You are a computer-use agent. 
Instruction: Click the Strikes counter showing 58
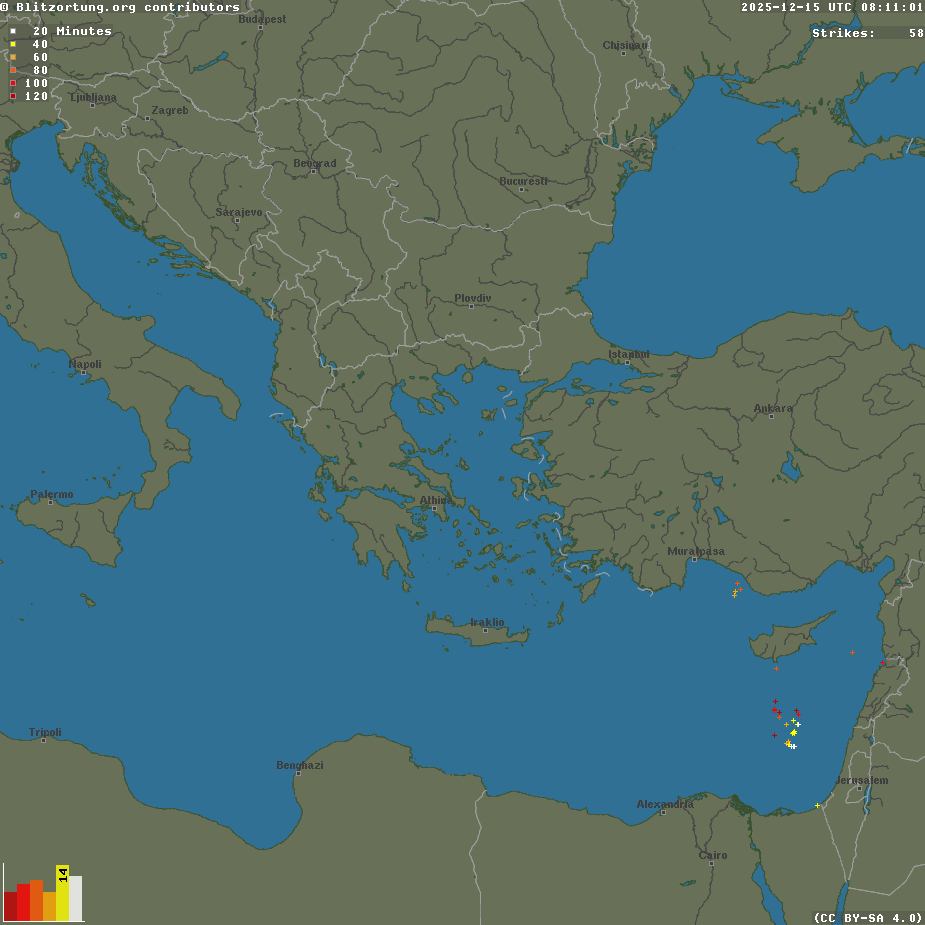click(867, 33)
